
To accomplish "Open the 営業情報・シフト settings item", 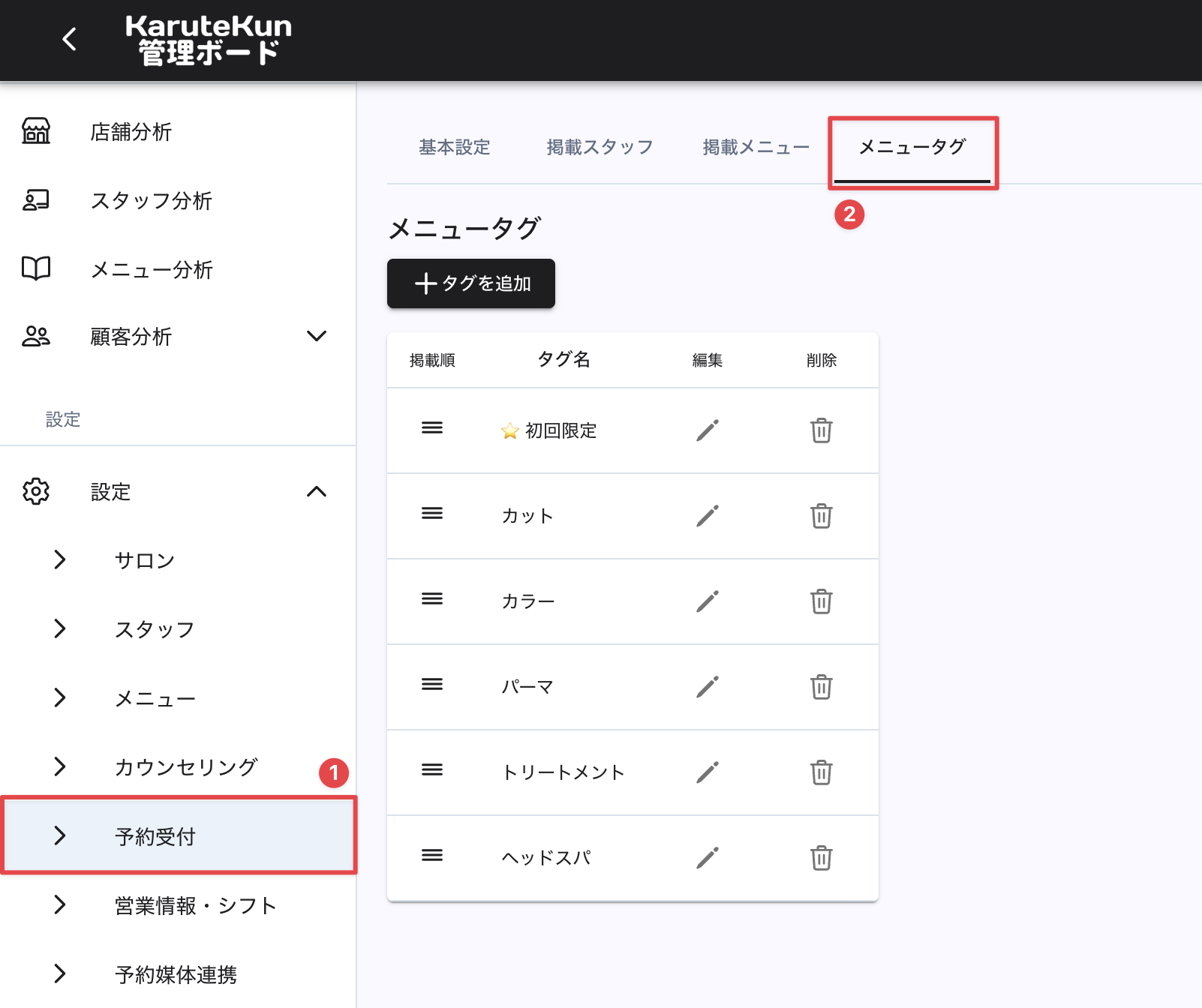I will pyautogui.click(x=178, y=904).
